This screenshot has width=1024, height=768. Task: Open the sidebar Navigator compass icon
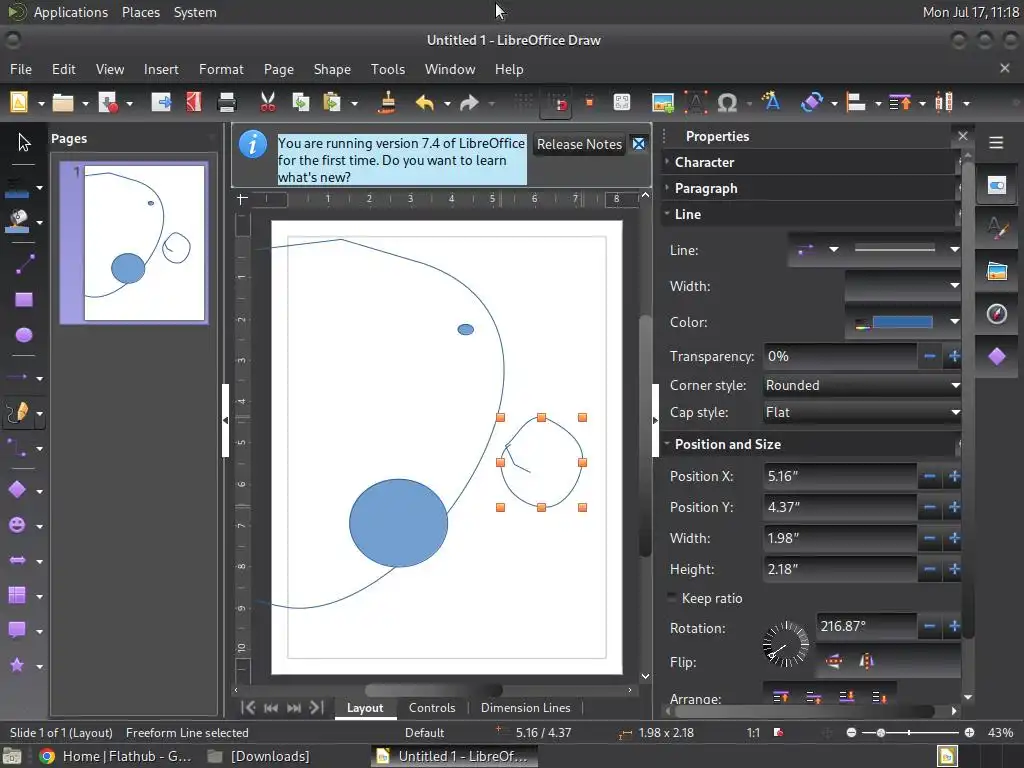click(997, 313)
